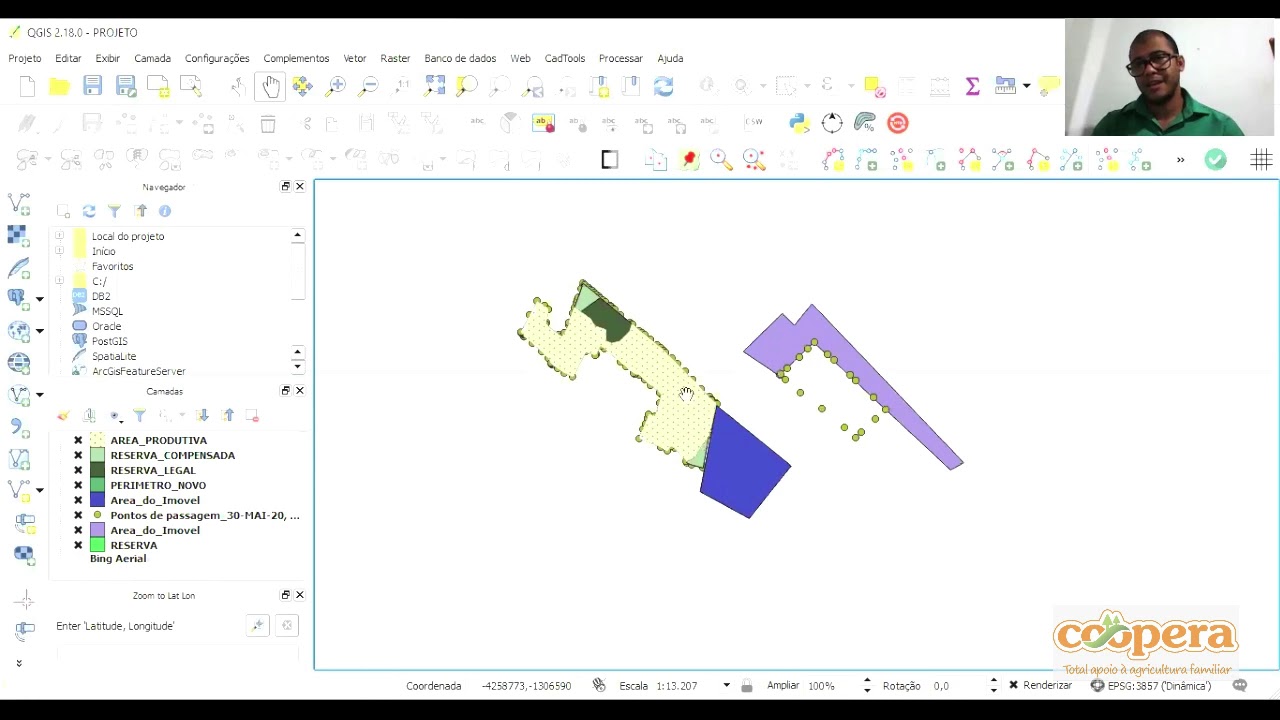The height and width of the screenshot is (720, 1280).
Task: Select the Measure ruler tool
Action: click(1005, 87)
